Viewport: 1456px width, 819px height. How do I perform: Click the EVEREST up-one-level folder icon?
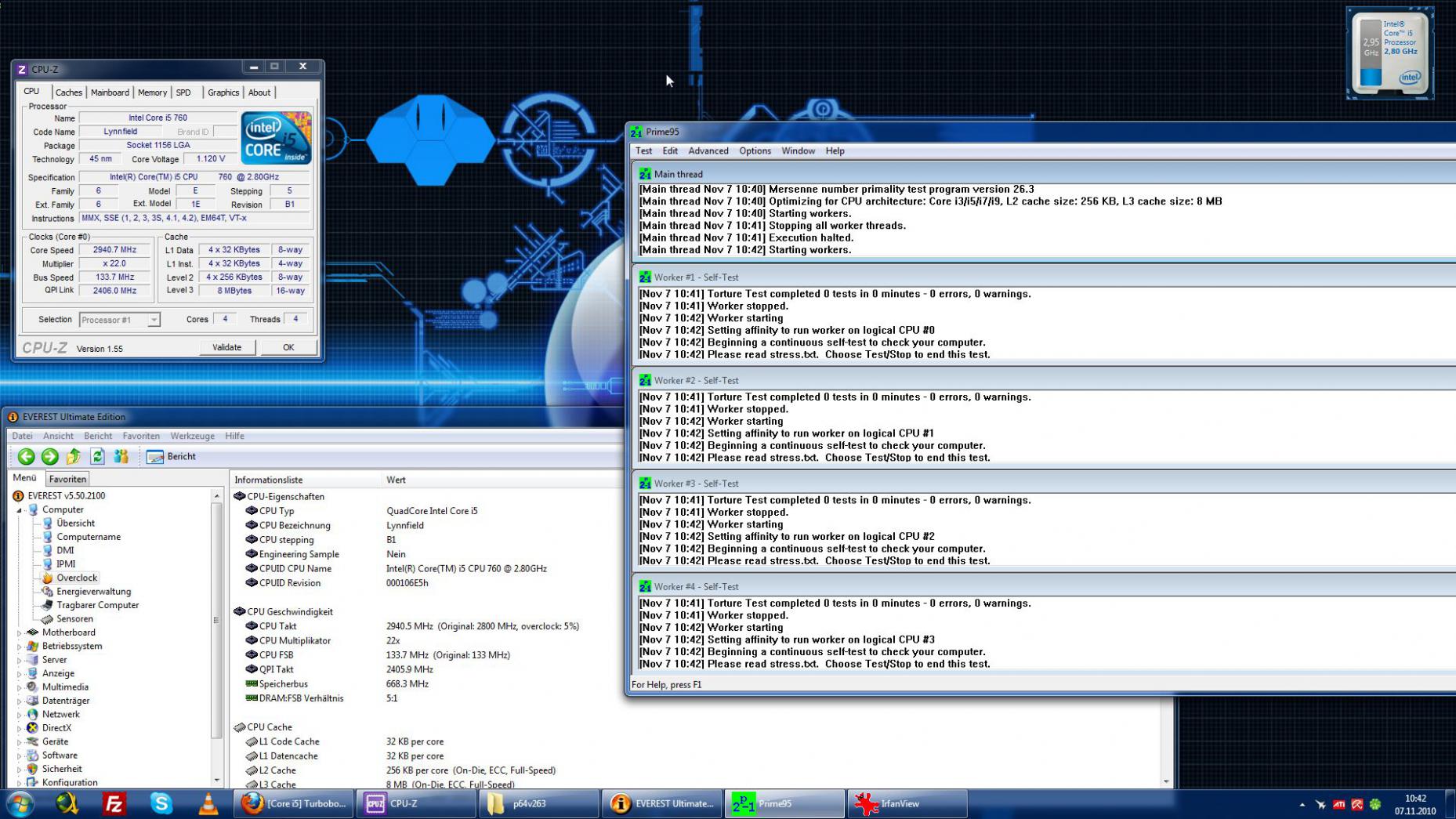click(74, 456)
